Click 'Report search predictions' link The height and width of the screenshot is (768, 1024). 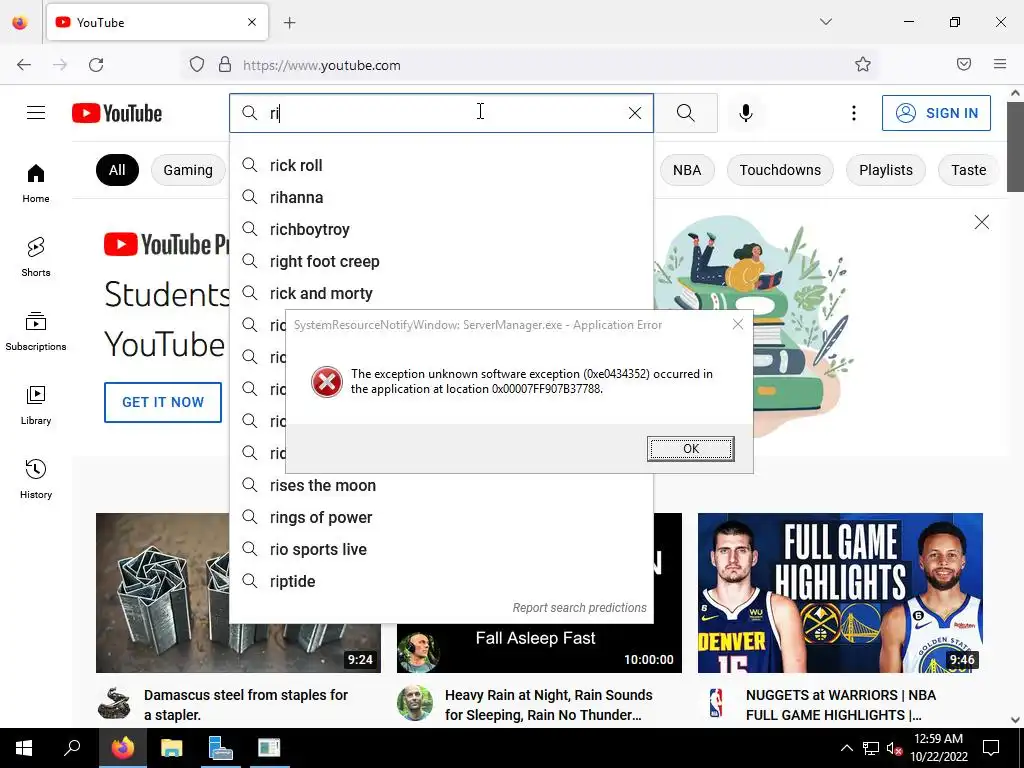click(x=579, y=607)
